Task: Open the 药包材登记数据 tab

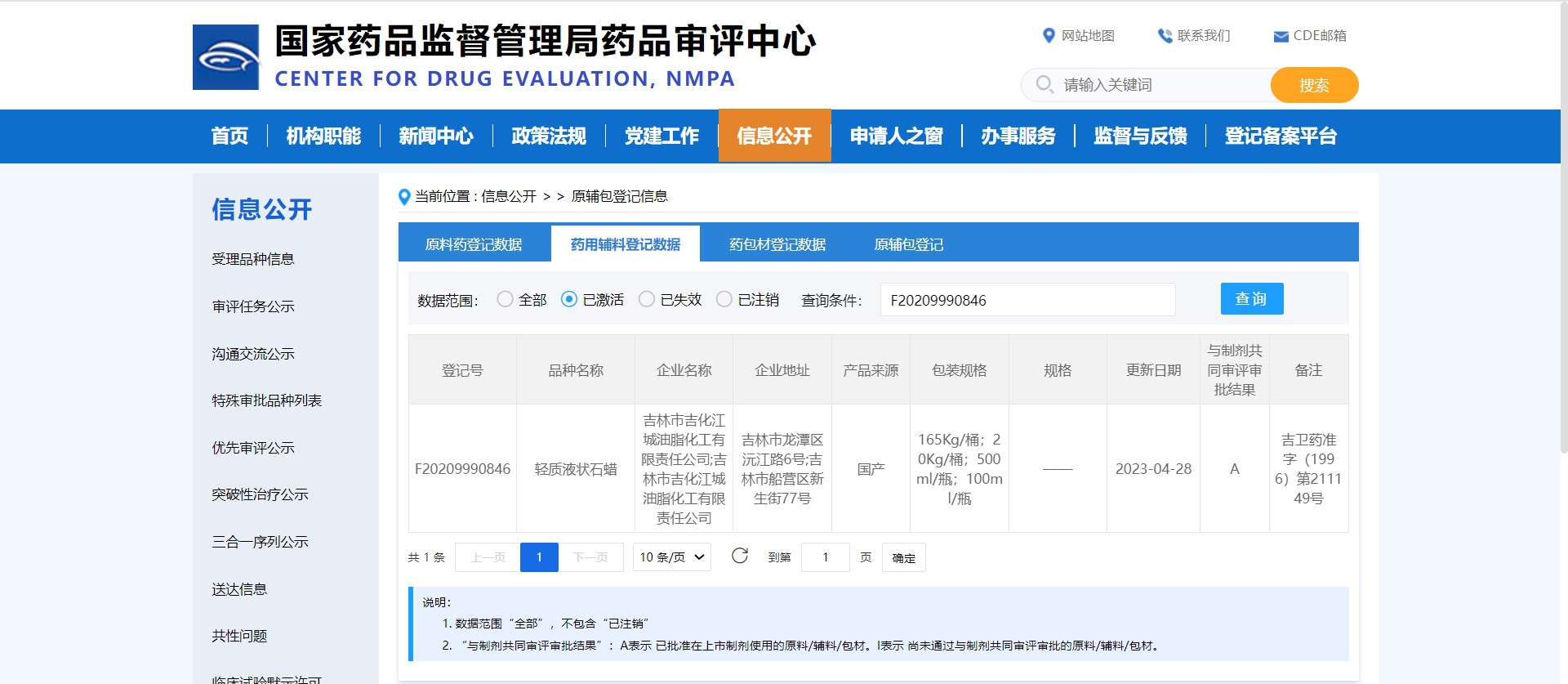Action: 777,244
